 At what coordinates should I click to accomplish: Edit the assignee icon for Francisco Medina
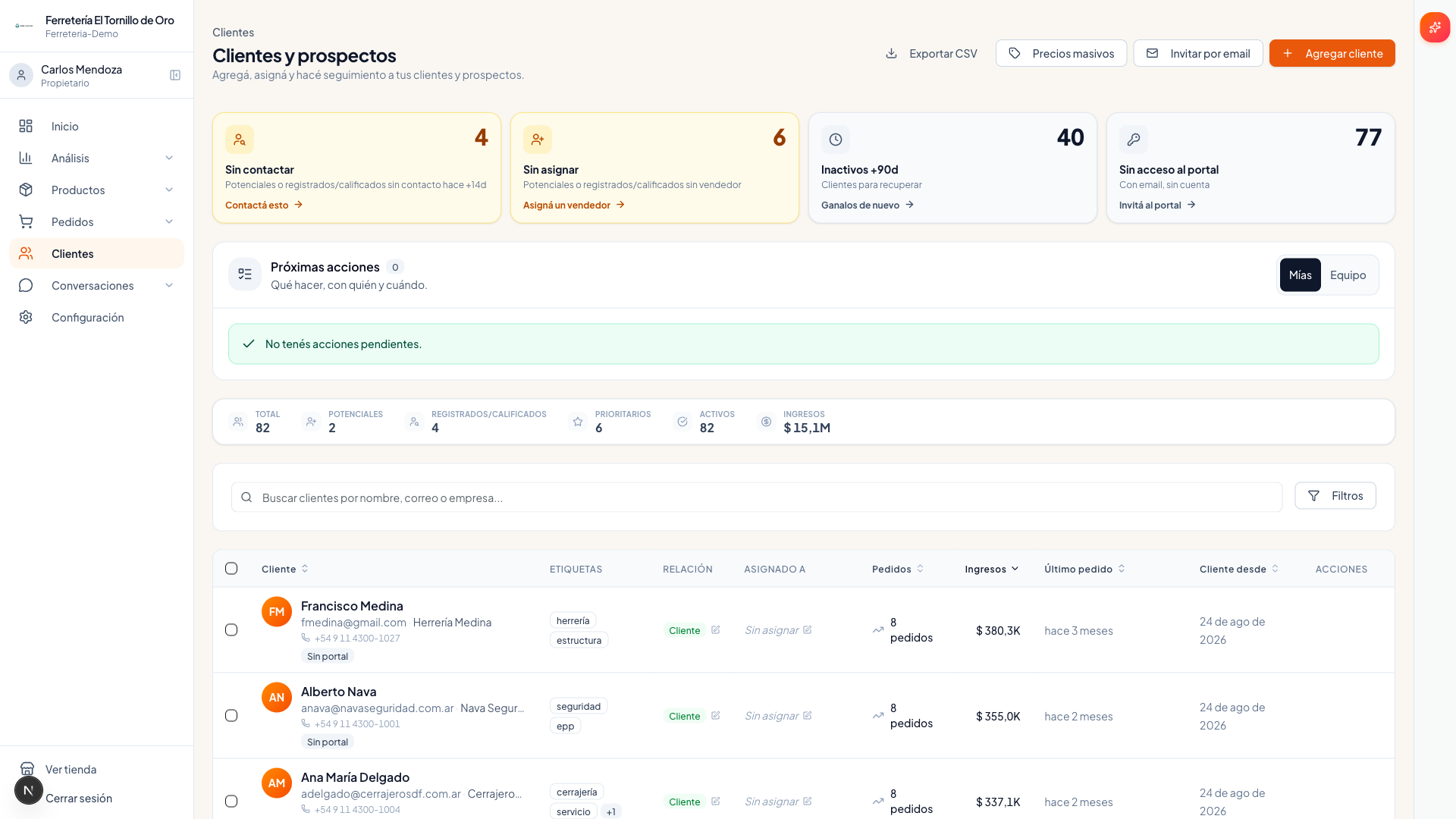pyautogui.click(x=807, y=629)
